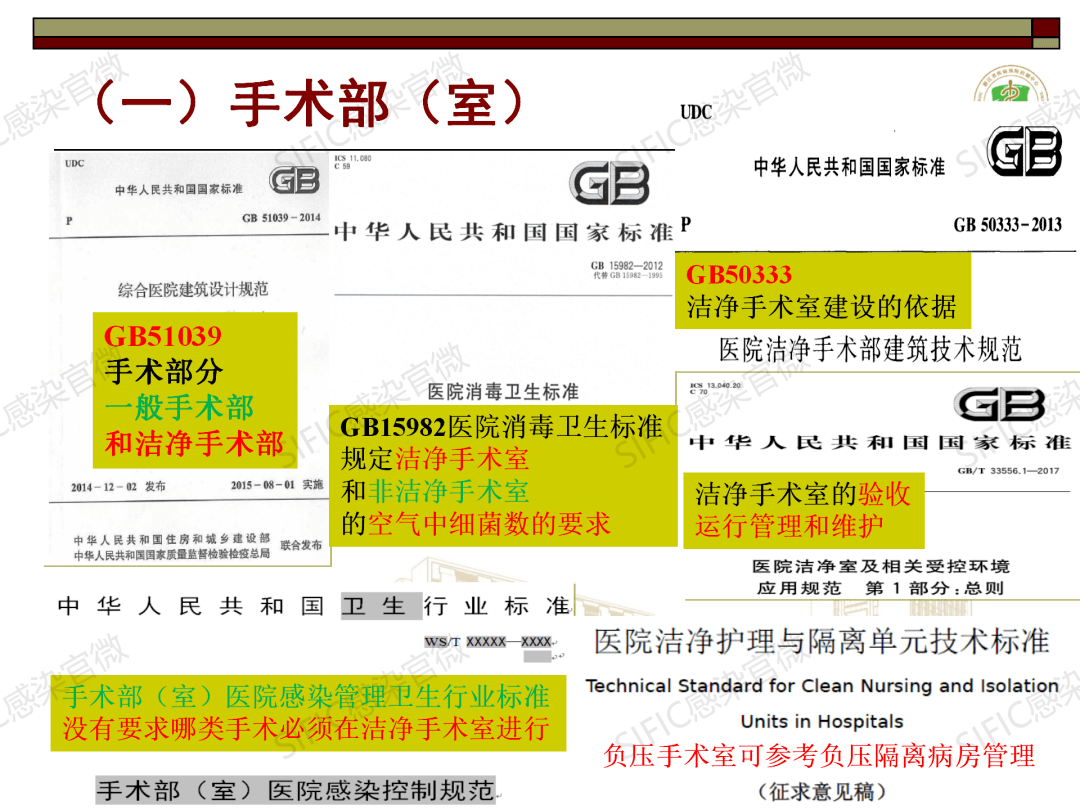The width and height of the screenshot is (1080, 810).
Task: Click the GB logo on GB 51039-2014 cover
Action: click(295, 180)
